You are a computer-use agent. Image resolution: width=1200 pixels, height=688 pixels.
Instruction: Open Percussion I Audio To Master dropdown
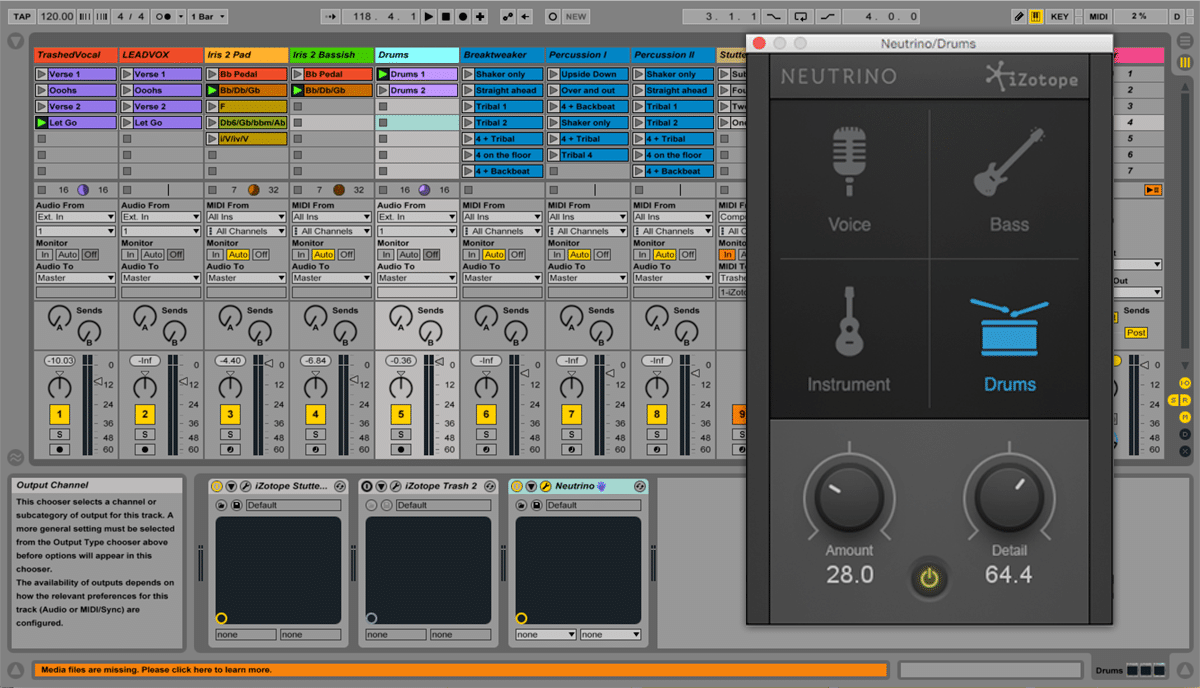(587, 278)
